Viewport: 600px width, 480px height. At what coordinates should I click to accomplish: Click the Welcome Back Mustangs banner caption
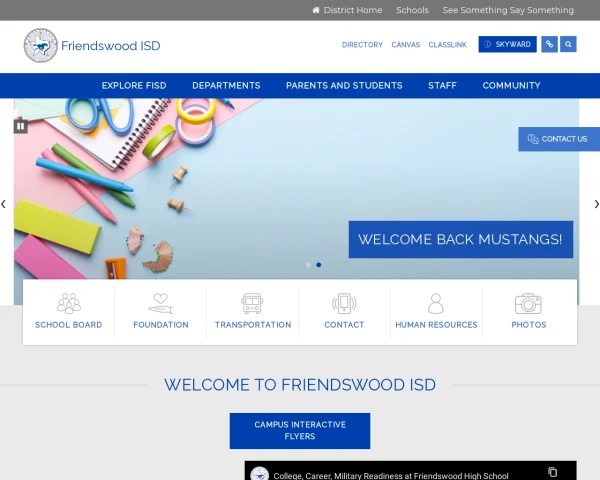point(461,240)
